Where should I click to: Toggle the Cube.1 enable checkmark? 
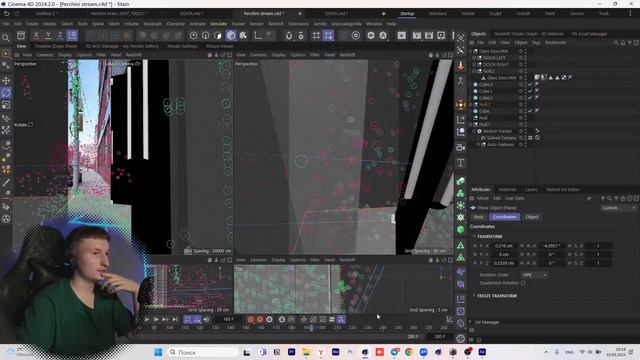[x=530, y=91]
